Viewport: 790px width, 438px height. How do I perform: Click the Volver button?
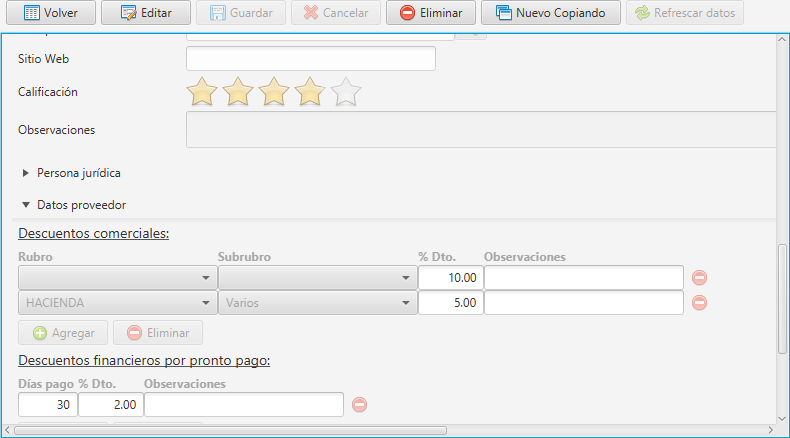click(x=51, y=13)
